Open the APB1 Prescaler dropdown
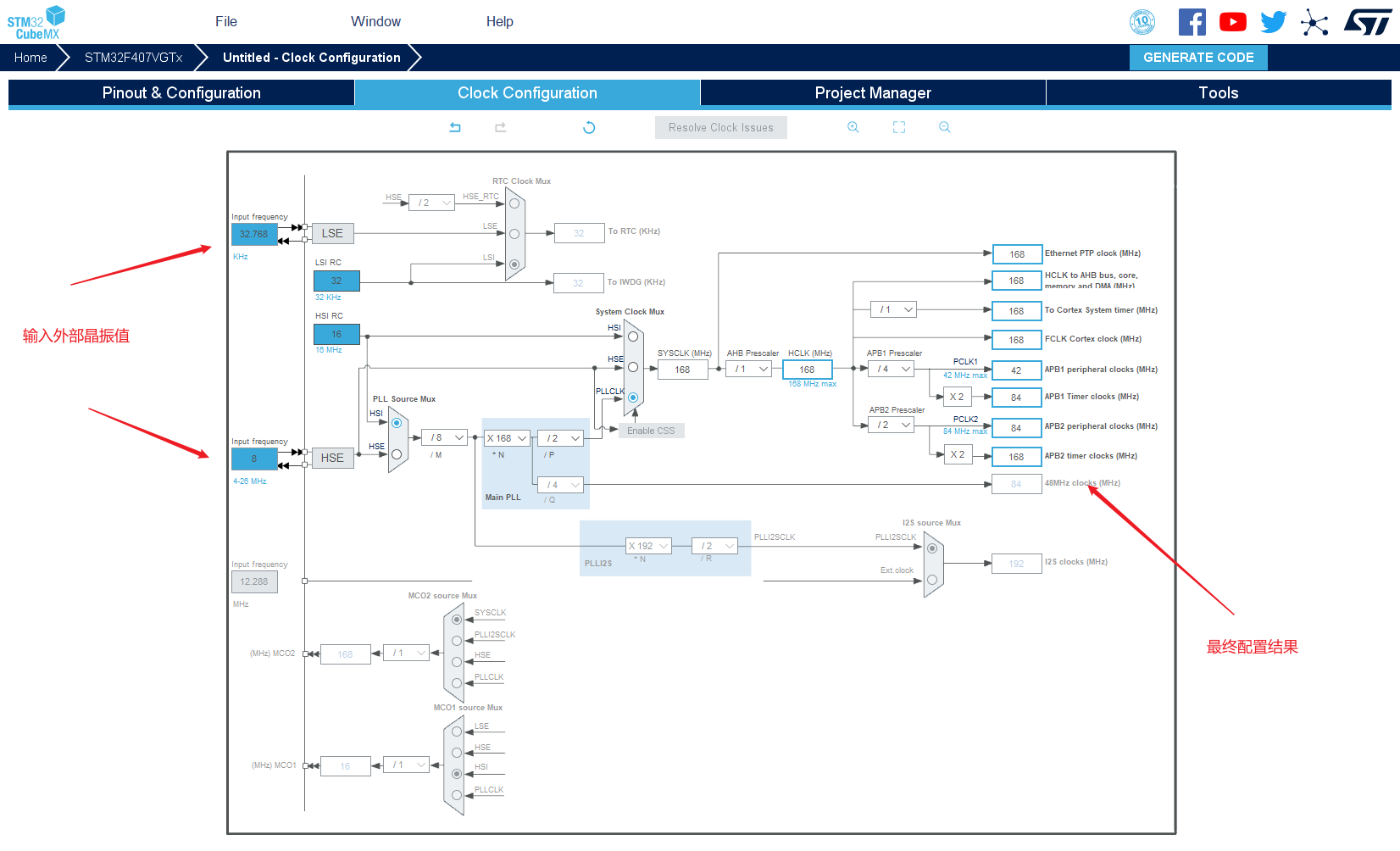This screenshot has height=851, width=1400. pos(892,369)
